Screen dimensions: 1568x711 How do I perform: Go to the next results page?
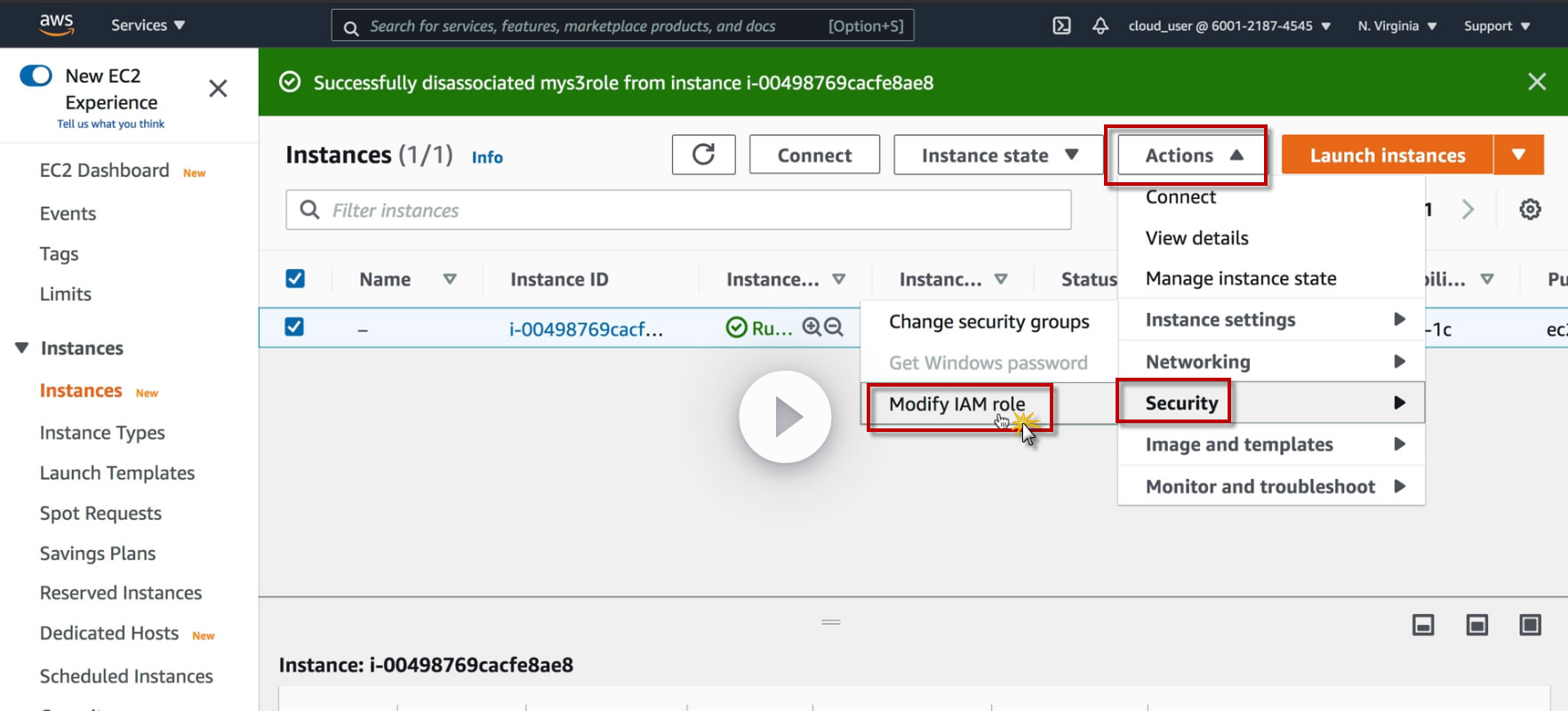[x=1468, y=210]
